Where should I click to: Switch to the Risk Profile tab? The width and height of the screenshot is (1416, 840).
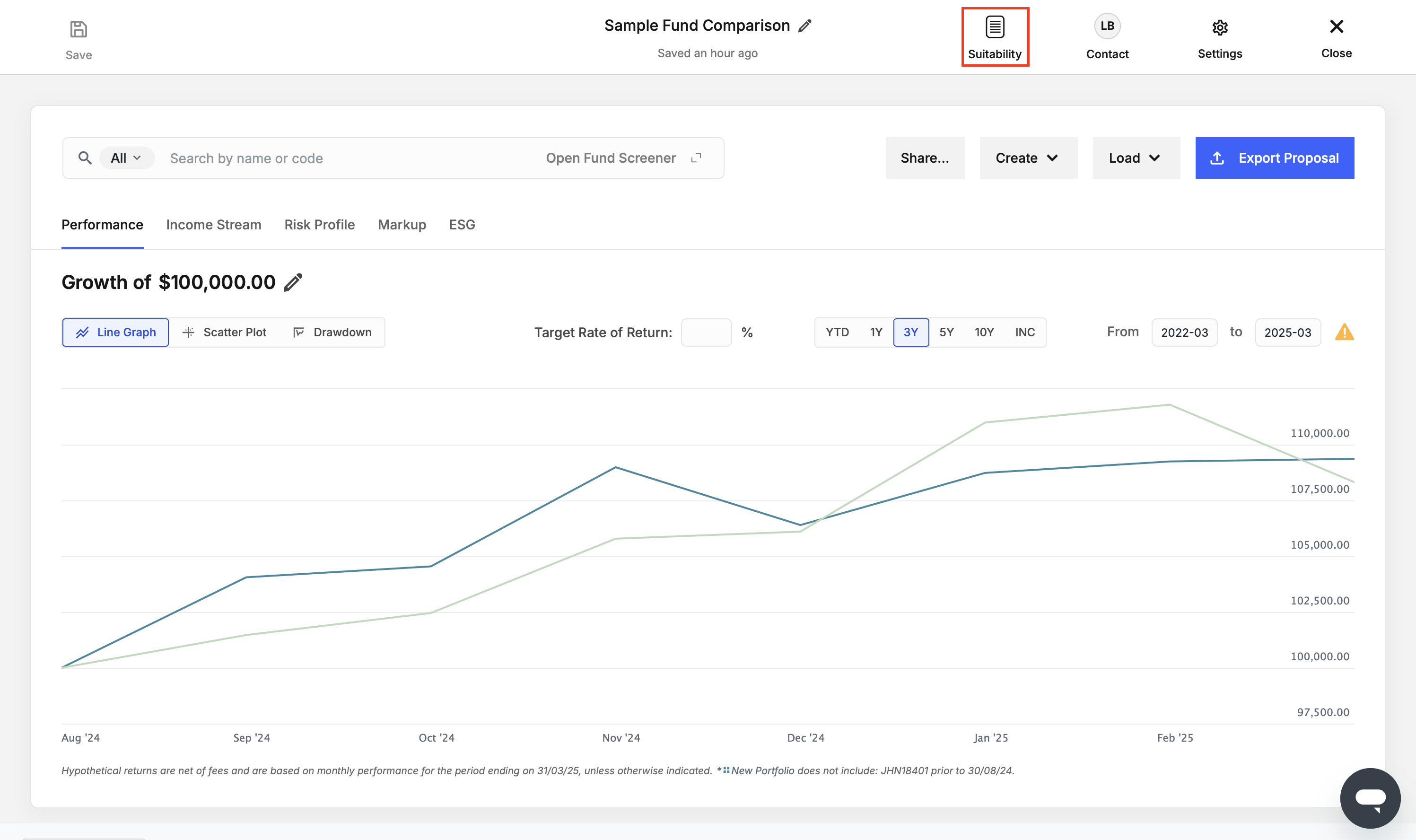(319, 225)
